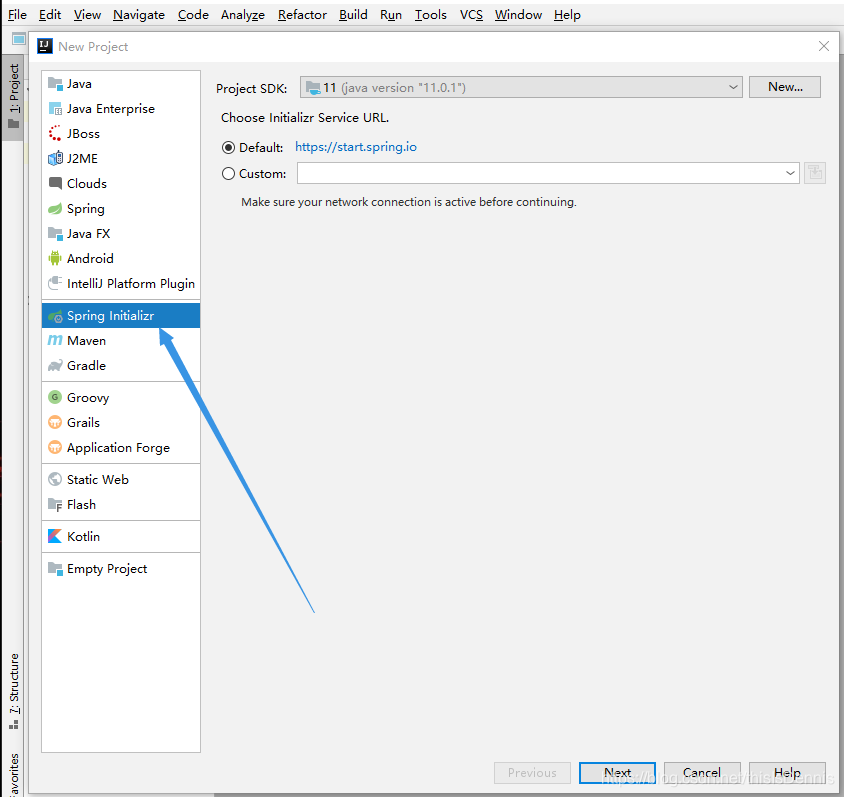The height and width of the screenshot is (797, 844).
Task: Open the 1: Project side tab
Action: (x=13, y=96)
